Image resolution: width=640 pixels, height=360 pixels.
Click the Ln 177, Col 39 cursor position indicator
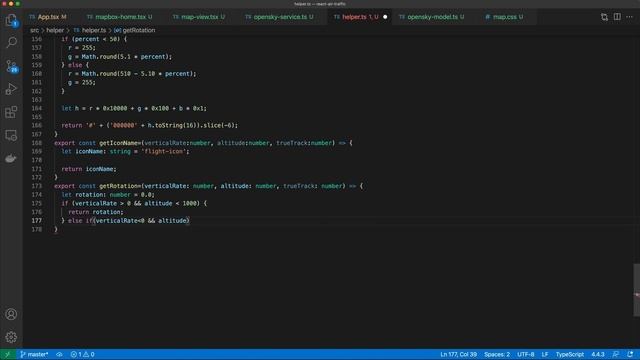click(x=458, y=354)
